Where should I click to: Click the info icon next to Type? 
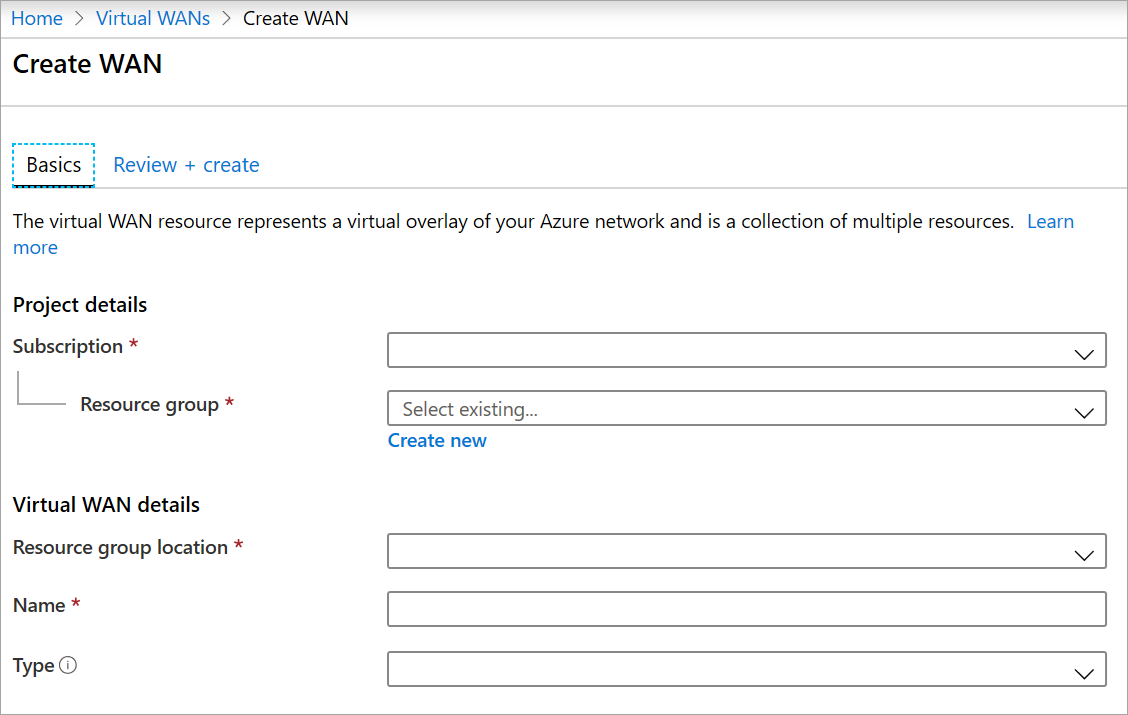tap(68, 666)
